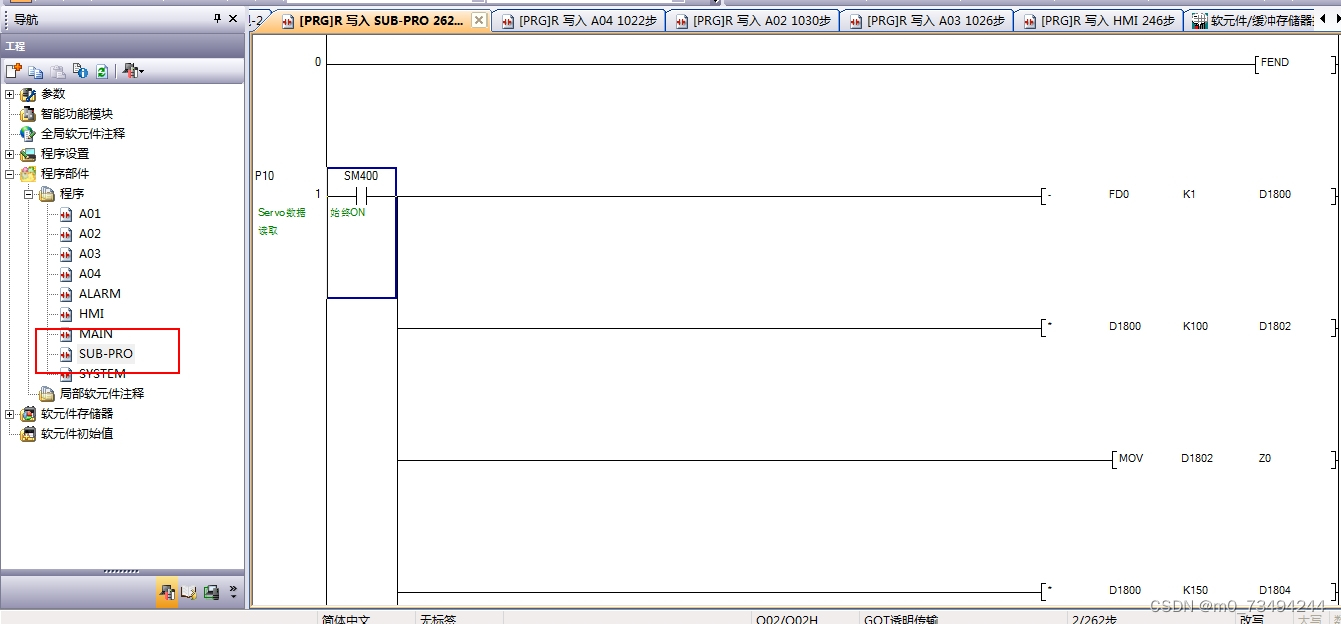Image resolution: width=1341 pixels, height=624 pixels.
Task: Open 全局软元件注释 in the project tree
Action: [x=83, y=134]
